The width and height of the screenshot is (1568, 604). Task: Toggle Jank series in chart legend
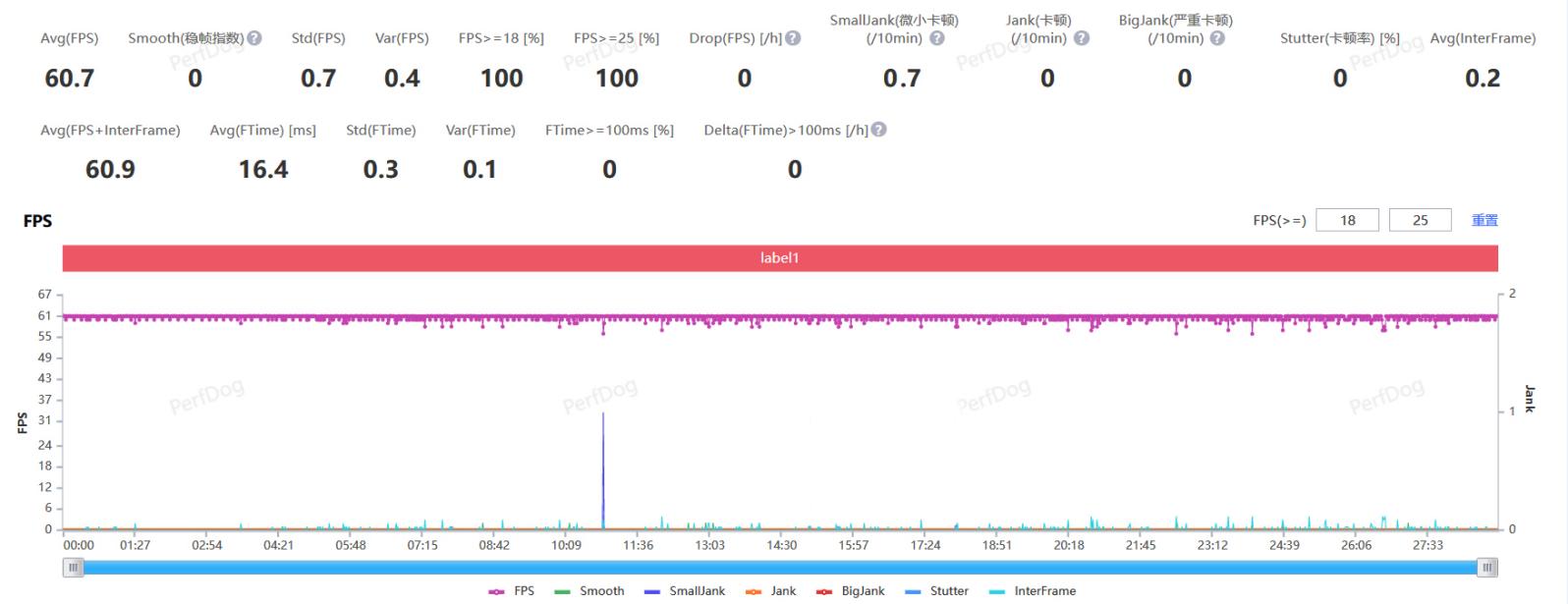point(771,591)
